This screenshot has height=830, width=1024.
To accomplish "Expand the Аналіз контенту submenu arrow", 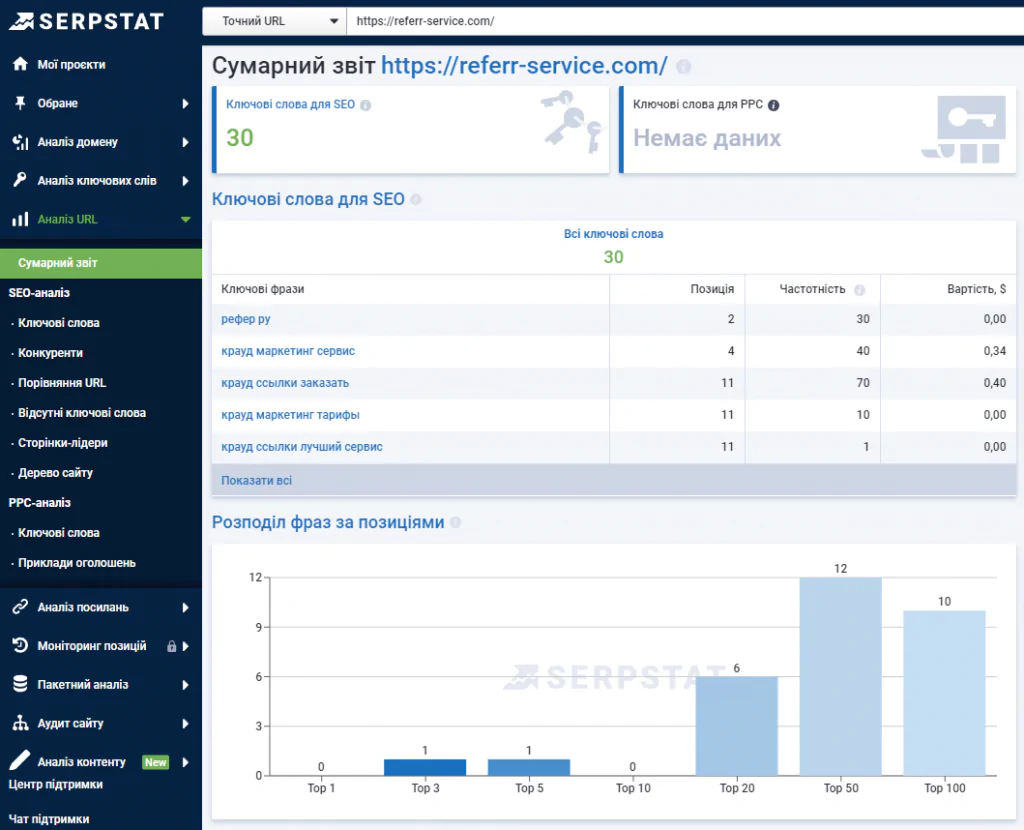I will click(x=185, y=762).
